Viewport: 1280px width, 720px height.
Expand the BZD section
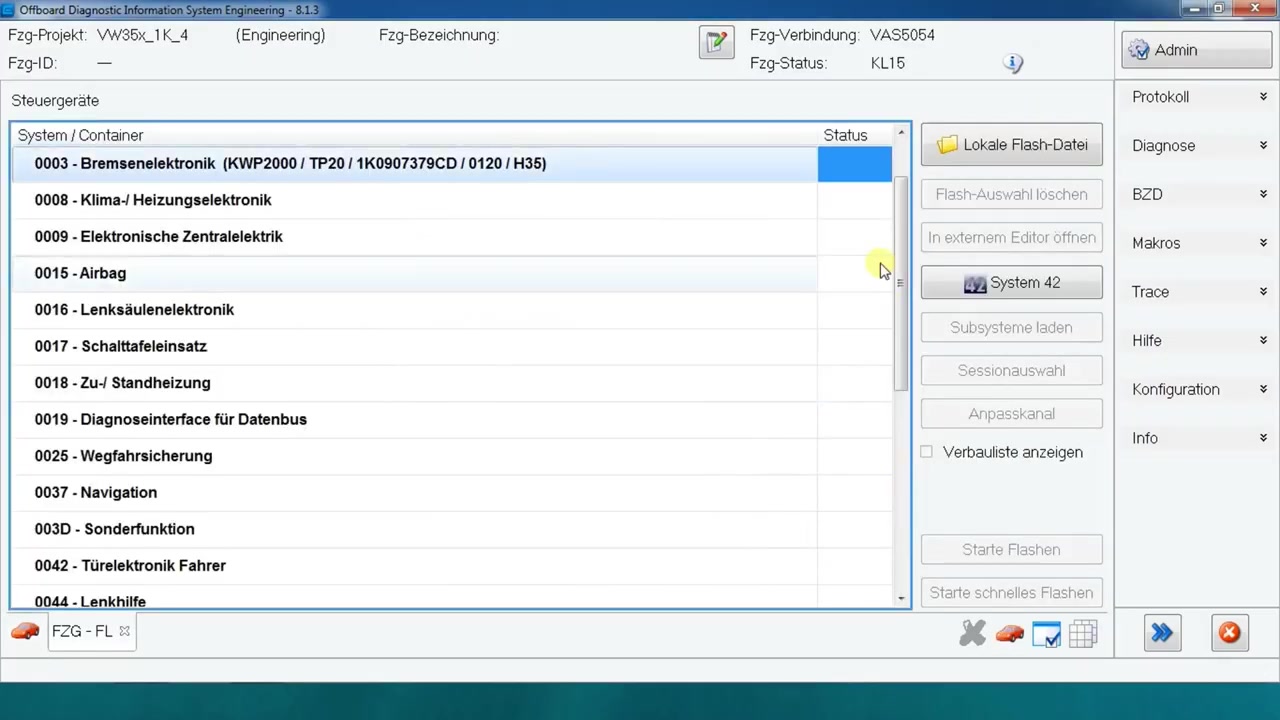[x=1198, y=194]
